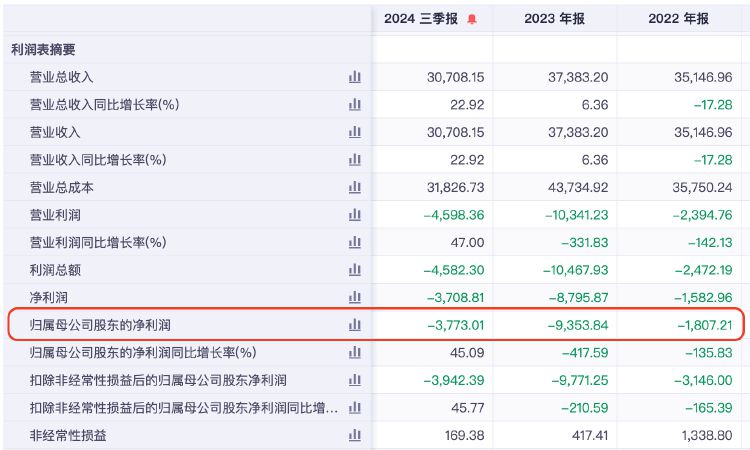This screenshot has height=450, width=750.
Task: Select the 2023 年报 column header
Action: click(554, 19)
